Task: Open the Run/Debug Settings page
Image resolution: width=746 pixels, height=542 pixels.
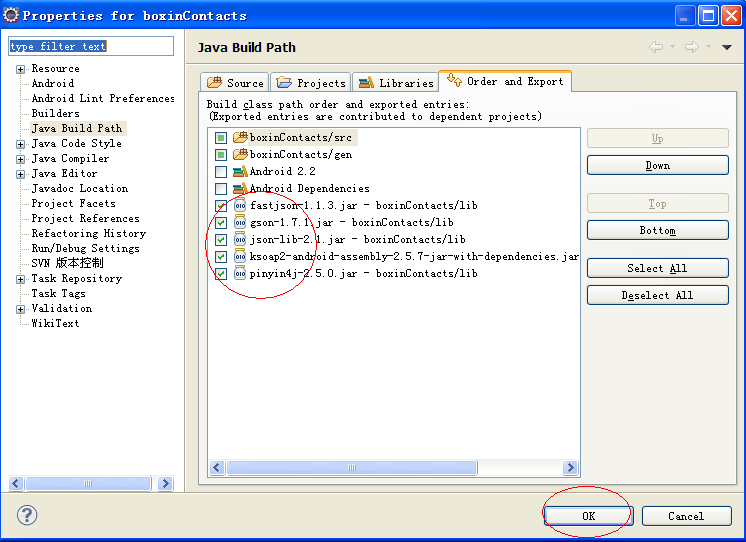Action: [86, 248]
